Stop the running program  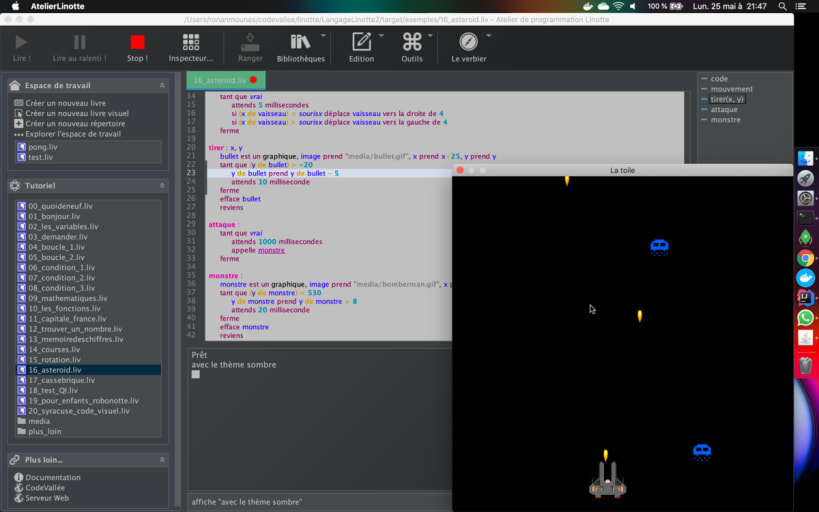coord(137,42)
